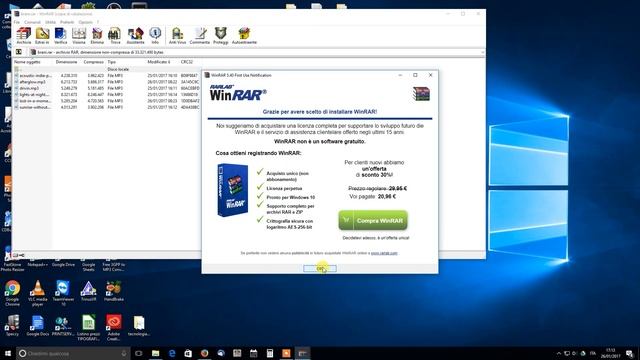Image resolution: width=640 pixels, height=360 pixels.
Task: Click the Elimina (Delete) toolbar icon
Action: pos(97,36)
